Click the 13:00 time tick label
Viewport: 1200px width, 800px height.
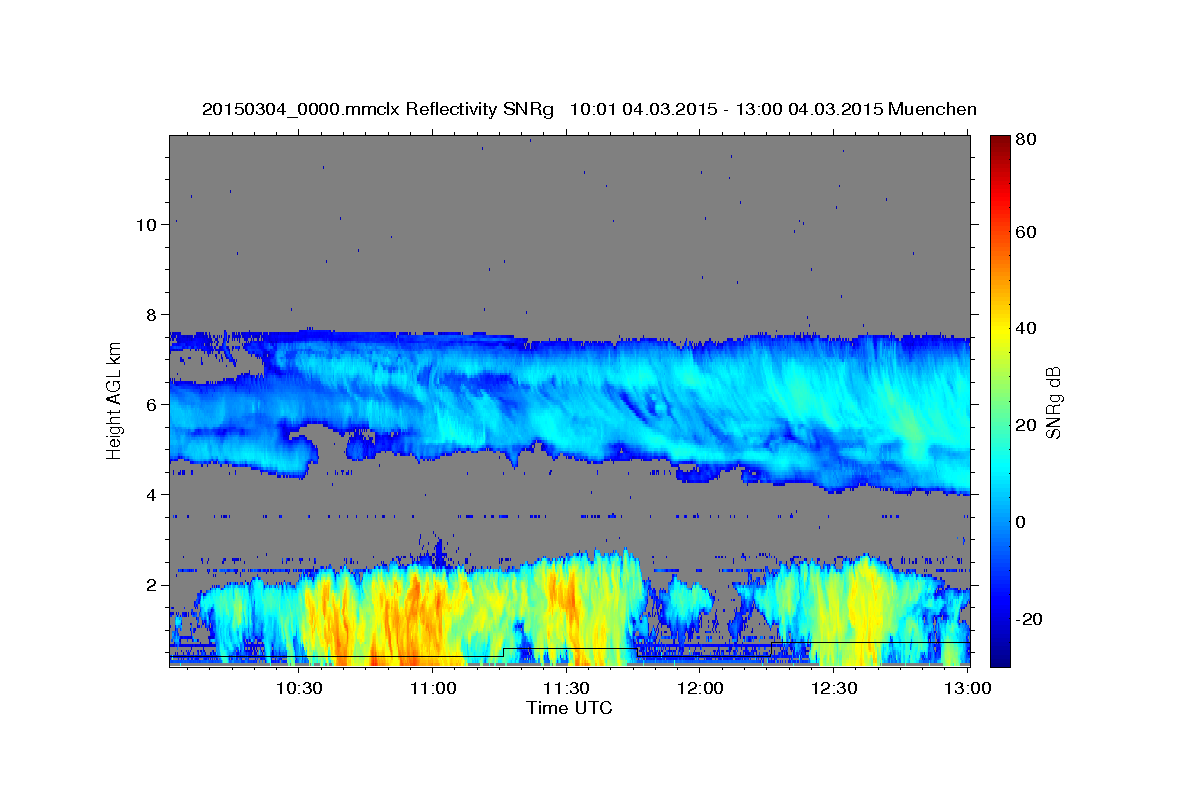coord(968,688)
